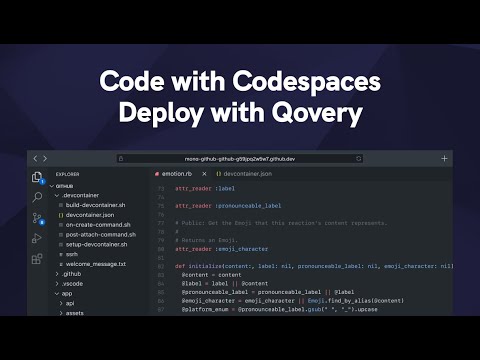This screenshot has height=360, width=480.
Task: Click the EXPLORER panel heading
Action: [x=67, y=174]
